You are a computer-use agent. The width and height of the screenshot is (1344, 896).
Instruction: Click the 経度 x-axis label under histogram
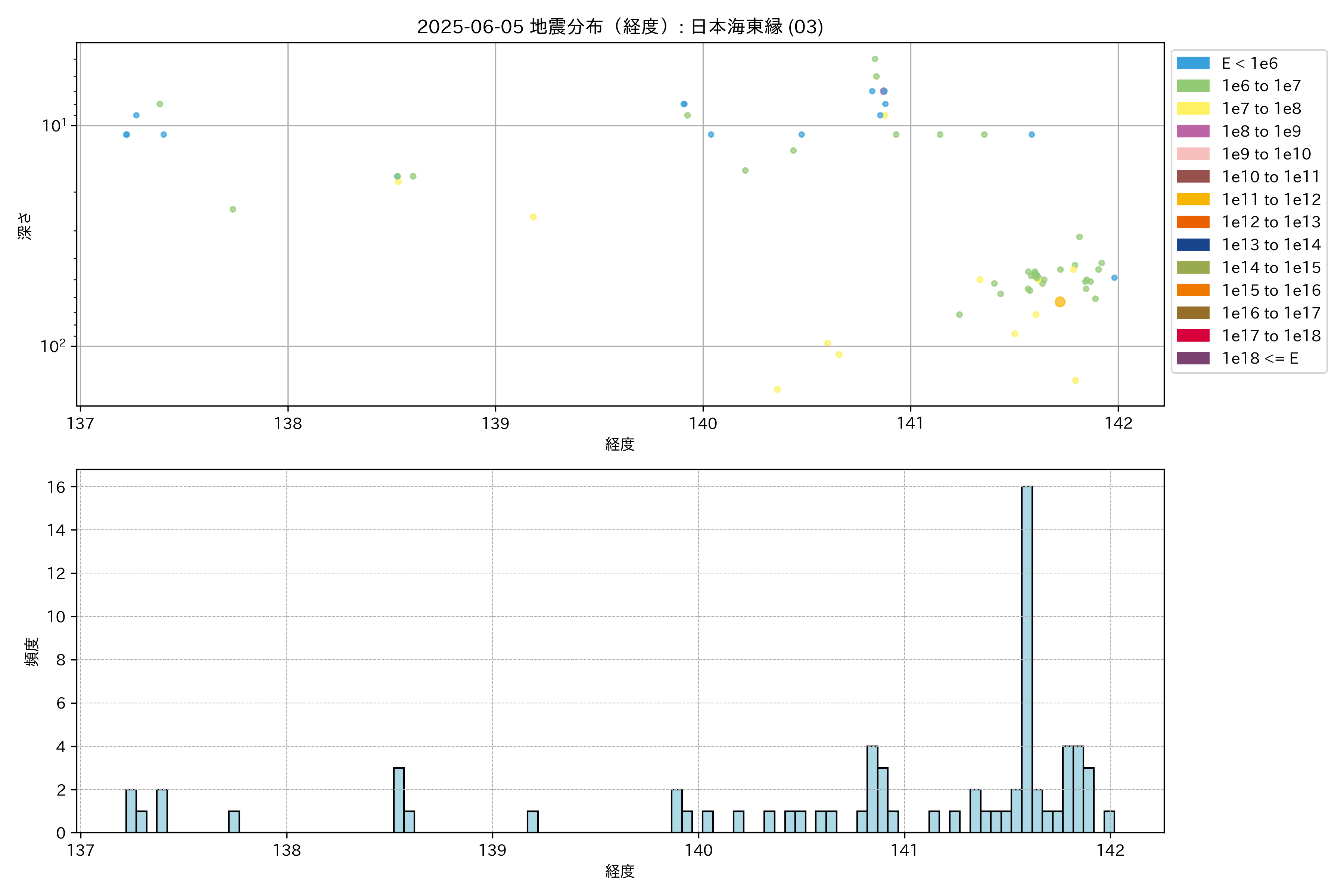click(620, 871)
